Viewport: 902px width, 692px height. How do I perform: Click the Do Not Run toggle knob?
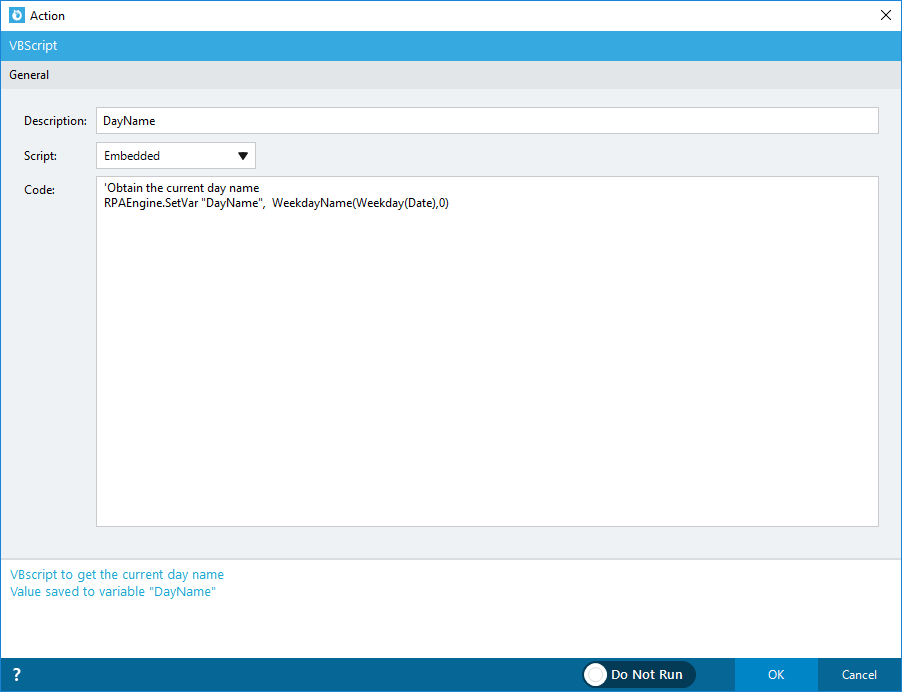(x=596, y=674)
